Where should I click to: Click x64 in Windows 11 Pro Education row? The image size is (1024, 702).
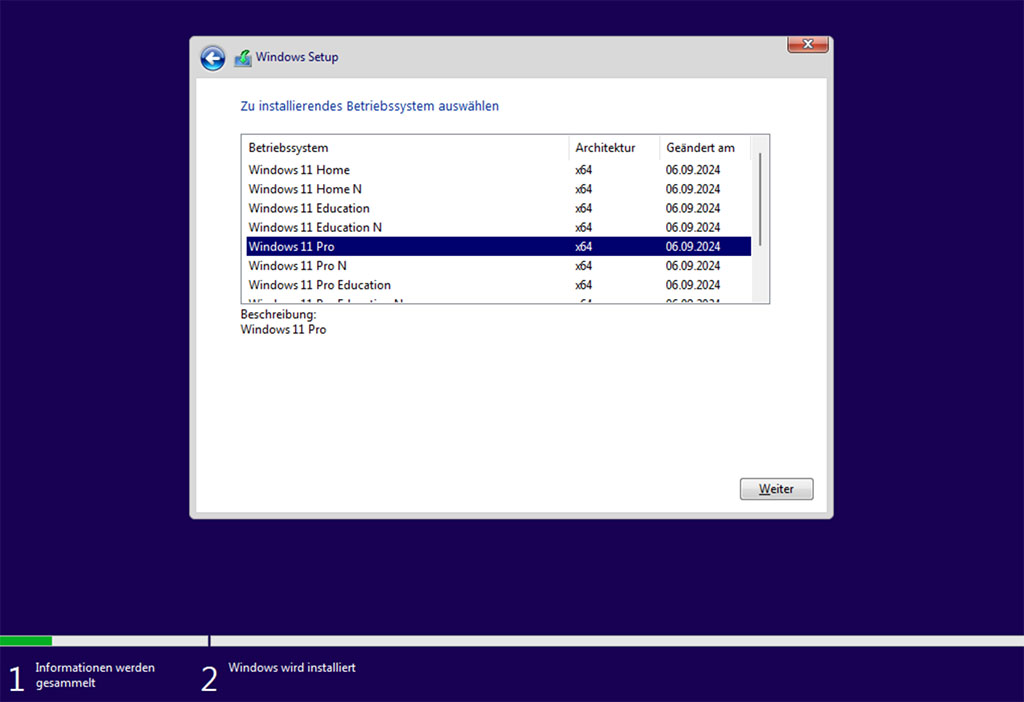(x=583, y=285)
